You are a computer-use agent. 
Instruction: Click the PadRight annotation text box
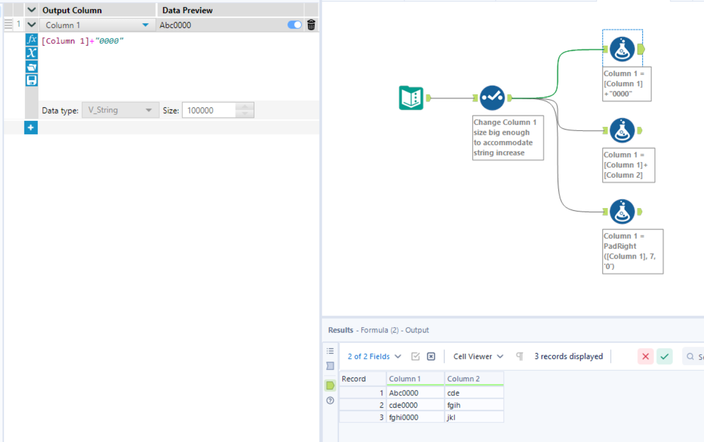(633, 251)
